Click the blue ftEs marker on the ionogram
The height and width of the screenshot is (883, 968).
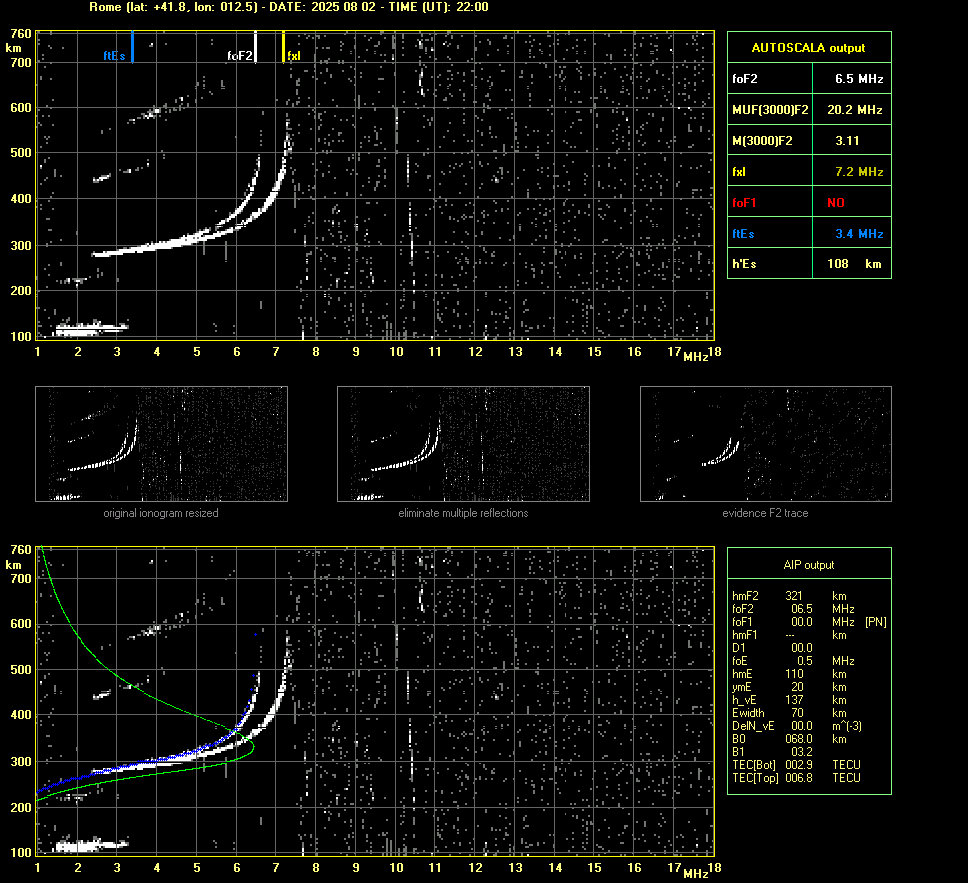point(132,46)
